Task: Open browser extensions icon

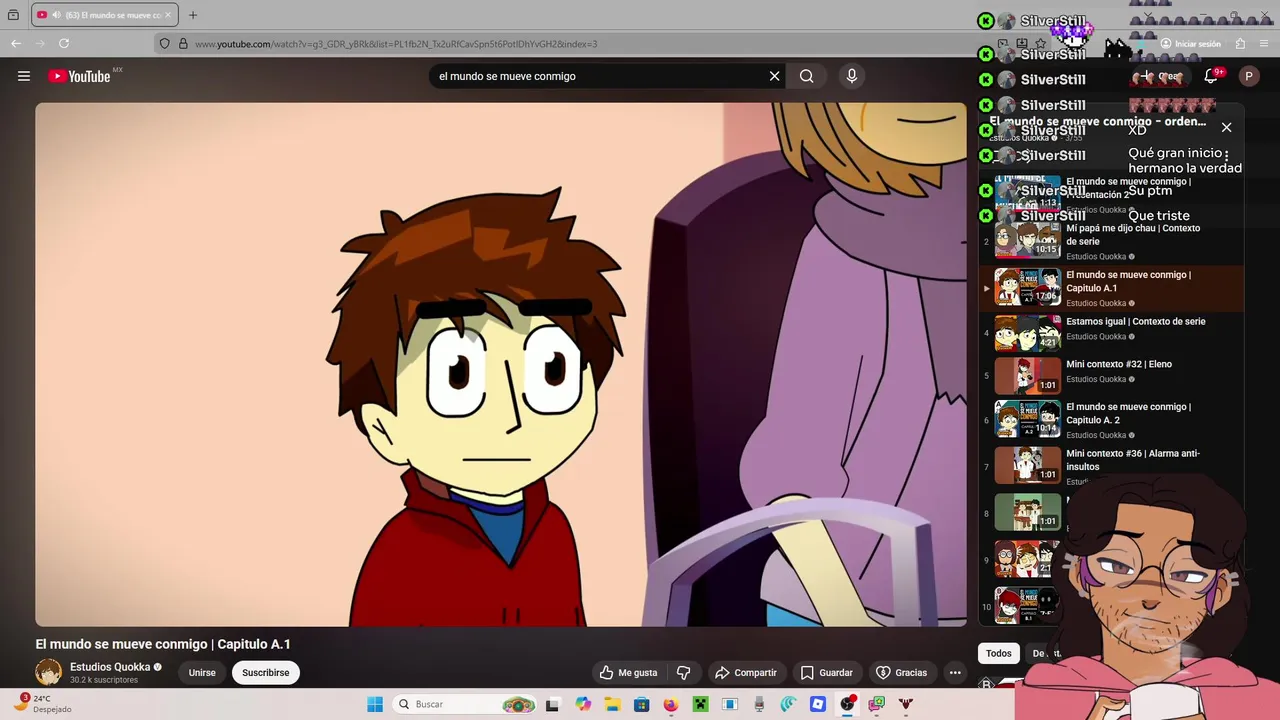Action: tap(1240, 44)
